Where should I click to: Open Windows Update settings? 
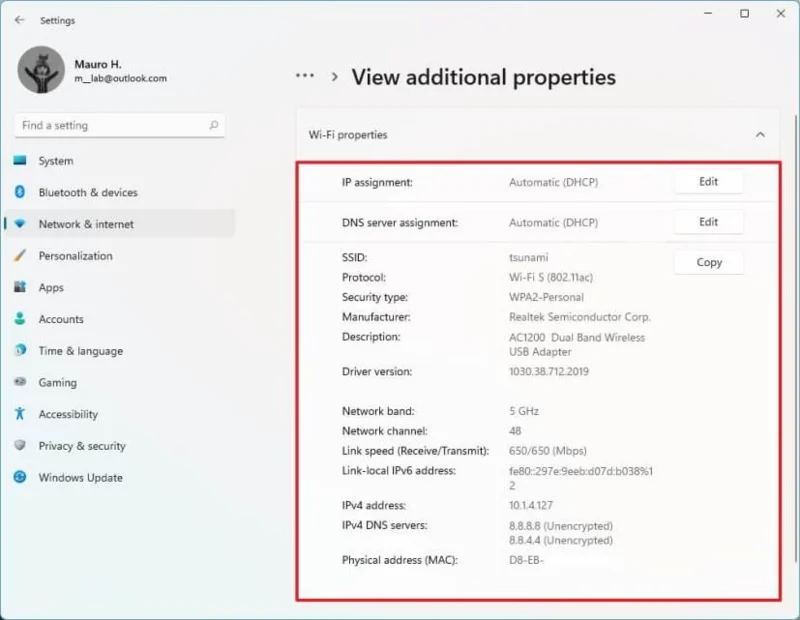(x=120, y=478)
